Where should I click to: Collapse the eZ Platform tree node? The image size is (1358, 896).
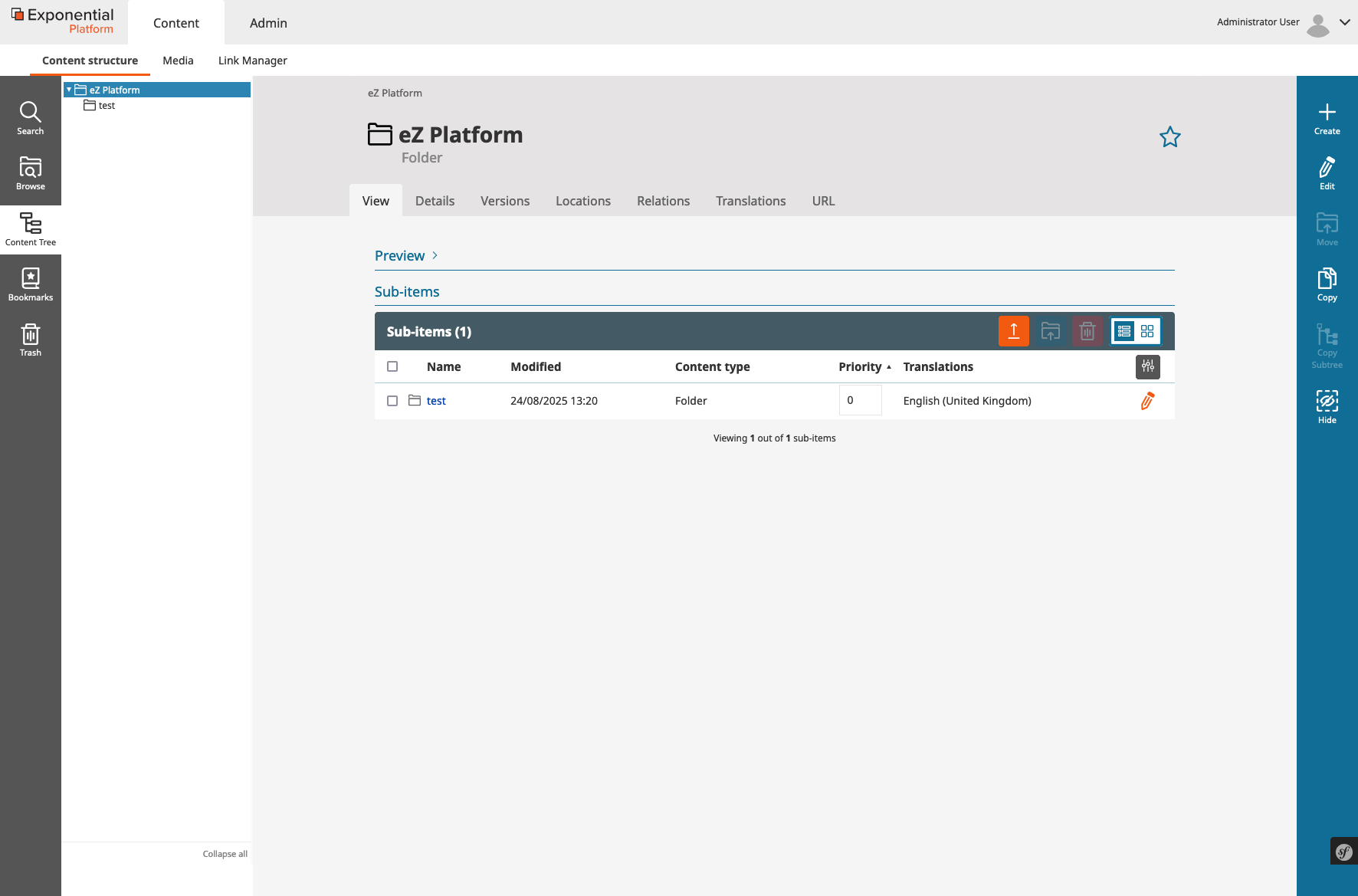(x=68, y=89)
